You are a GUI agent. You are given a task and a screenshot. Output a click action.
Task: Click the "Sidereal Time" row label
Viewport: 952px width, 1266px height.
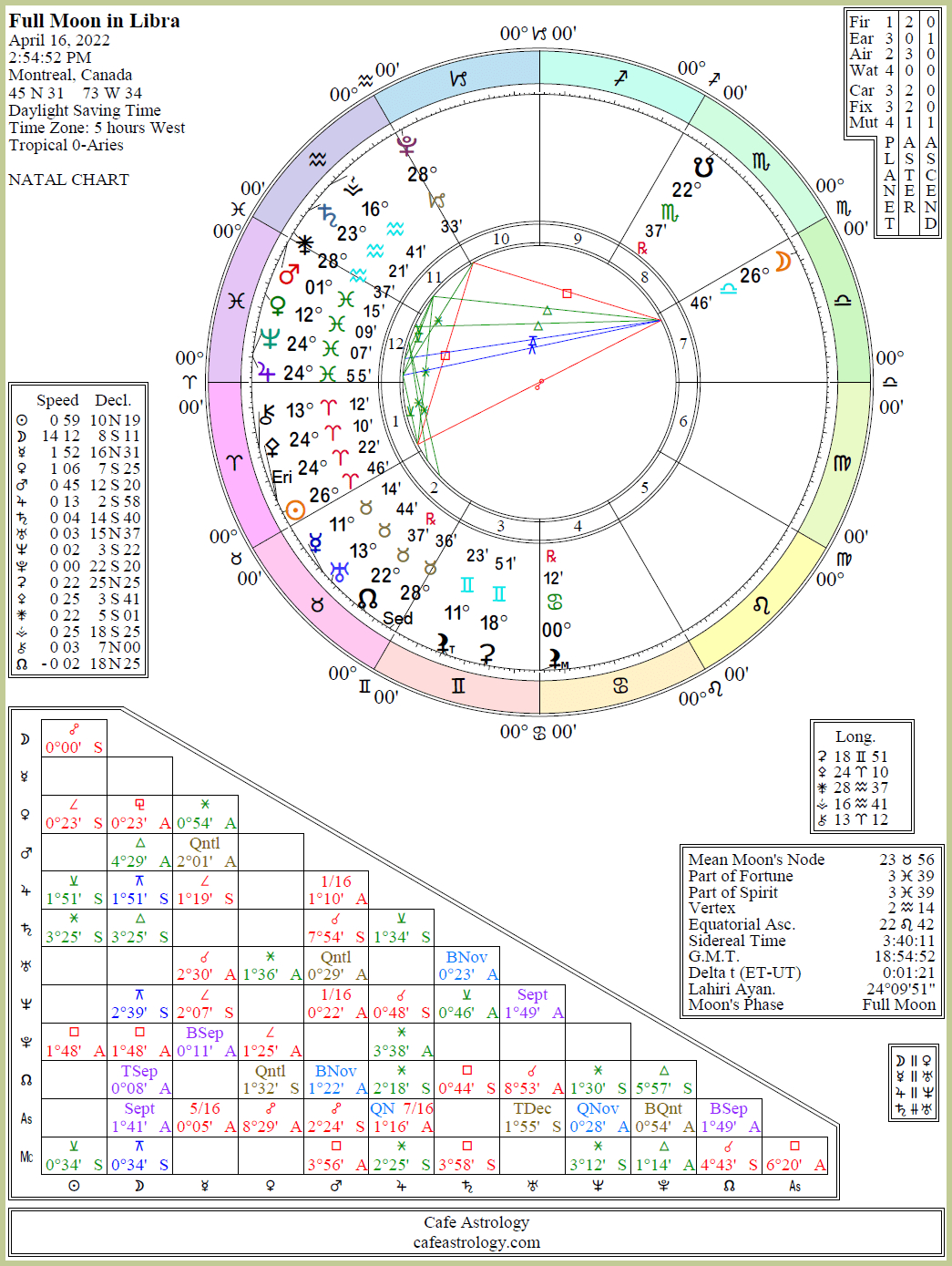click(x=737, y=941)
